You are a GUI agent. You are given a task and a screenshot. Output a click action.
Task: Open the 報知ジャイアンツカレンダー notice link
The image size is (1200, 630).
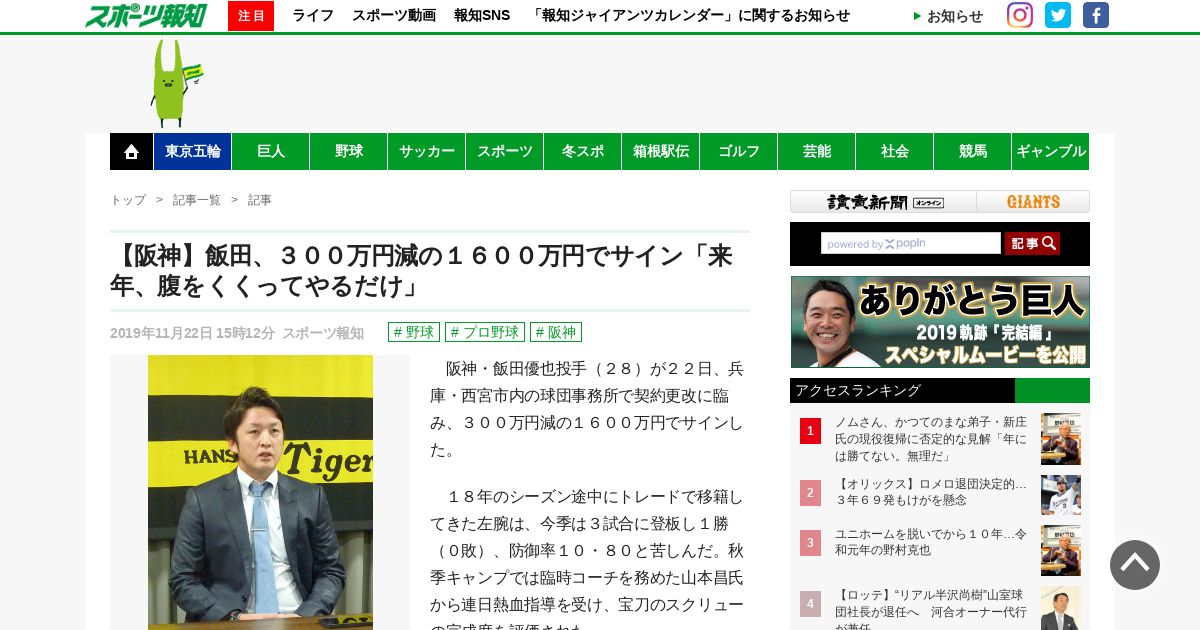(x=690, y=15)
